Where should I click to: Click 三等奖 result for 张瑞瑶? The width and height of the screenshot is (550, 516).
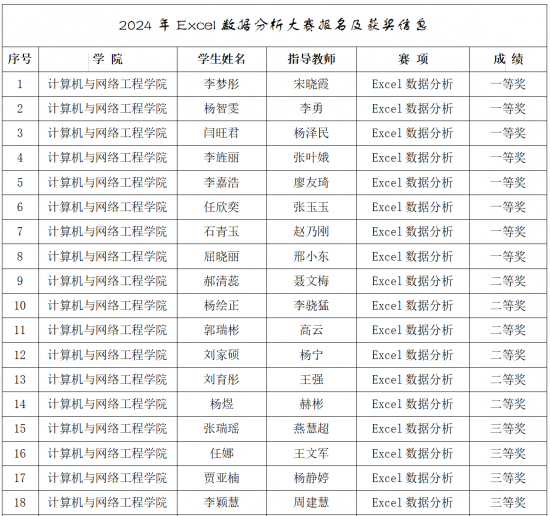[x=508, y=429]
